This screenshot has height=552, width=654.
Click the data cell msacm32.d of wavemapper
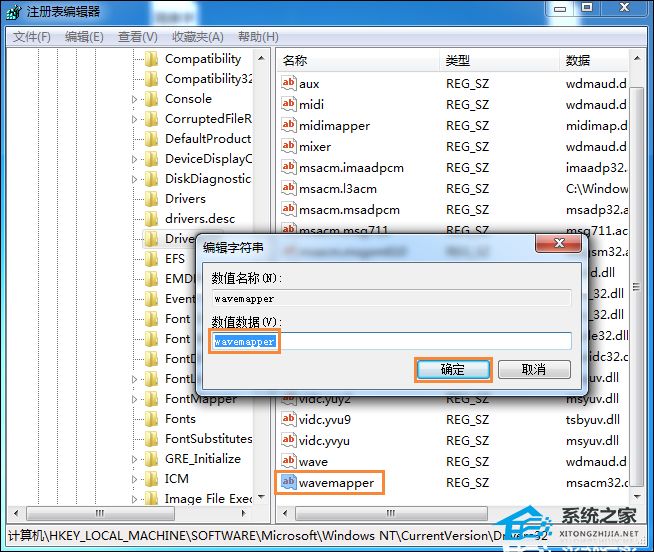[597, 483]
